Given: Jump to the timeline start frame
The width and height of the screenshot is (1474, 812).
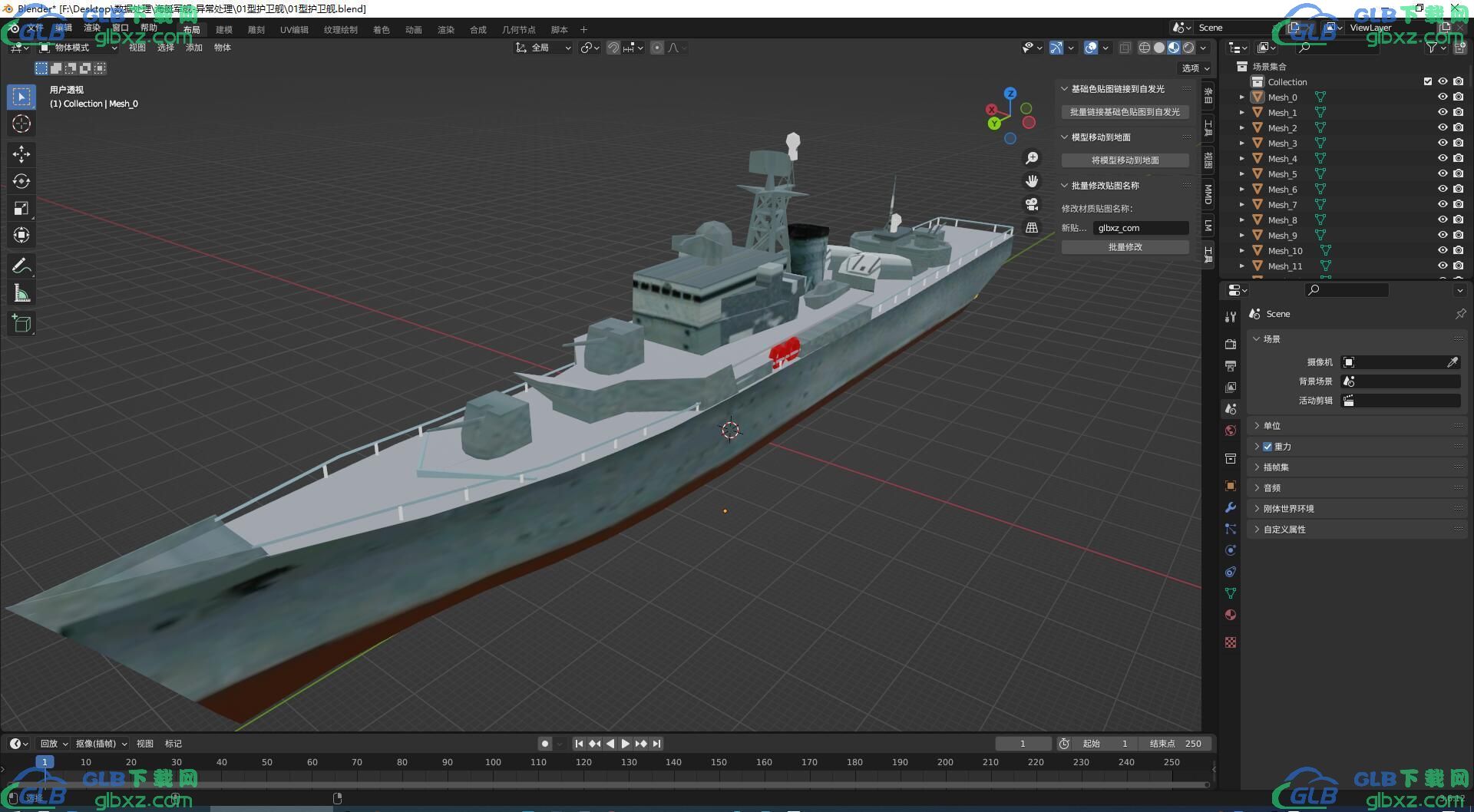Looking at the screenshot, I should 579,744.
